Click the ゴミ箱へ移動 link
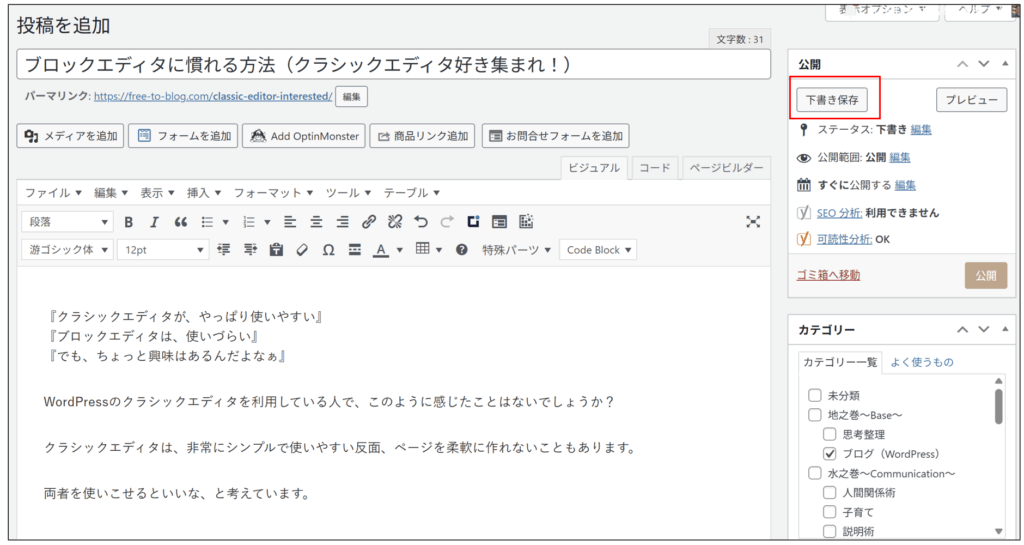This screenshot has width=1024, height=545. tap(828, 275)
